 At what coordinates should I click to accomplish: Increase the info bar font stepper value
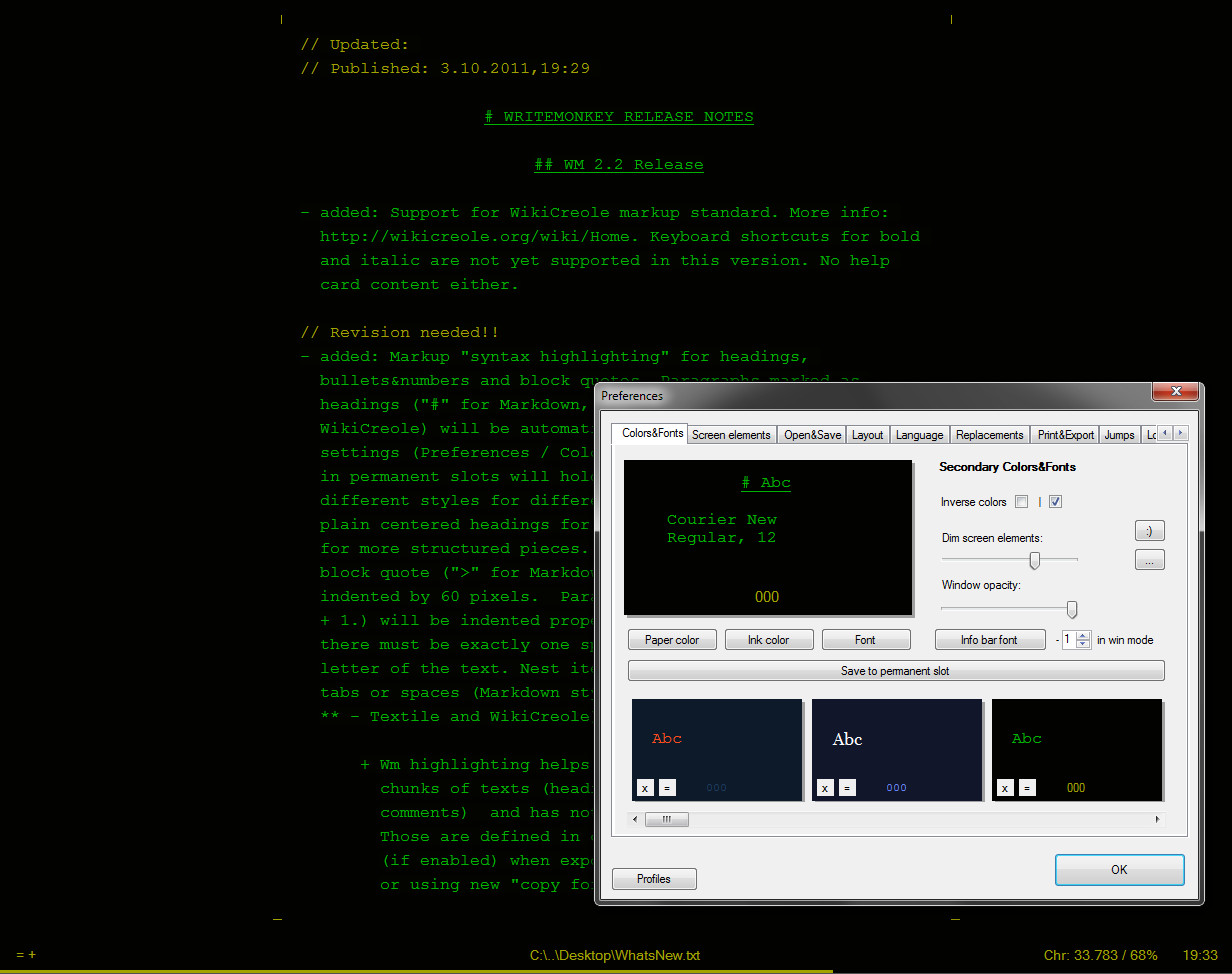[x=1083, y=636]
